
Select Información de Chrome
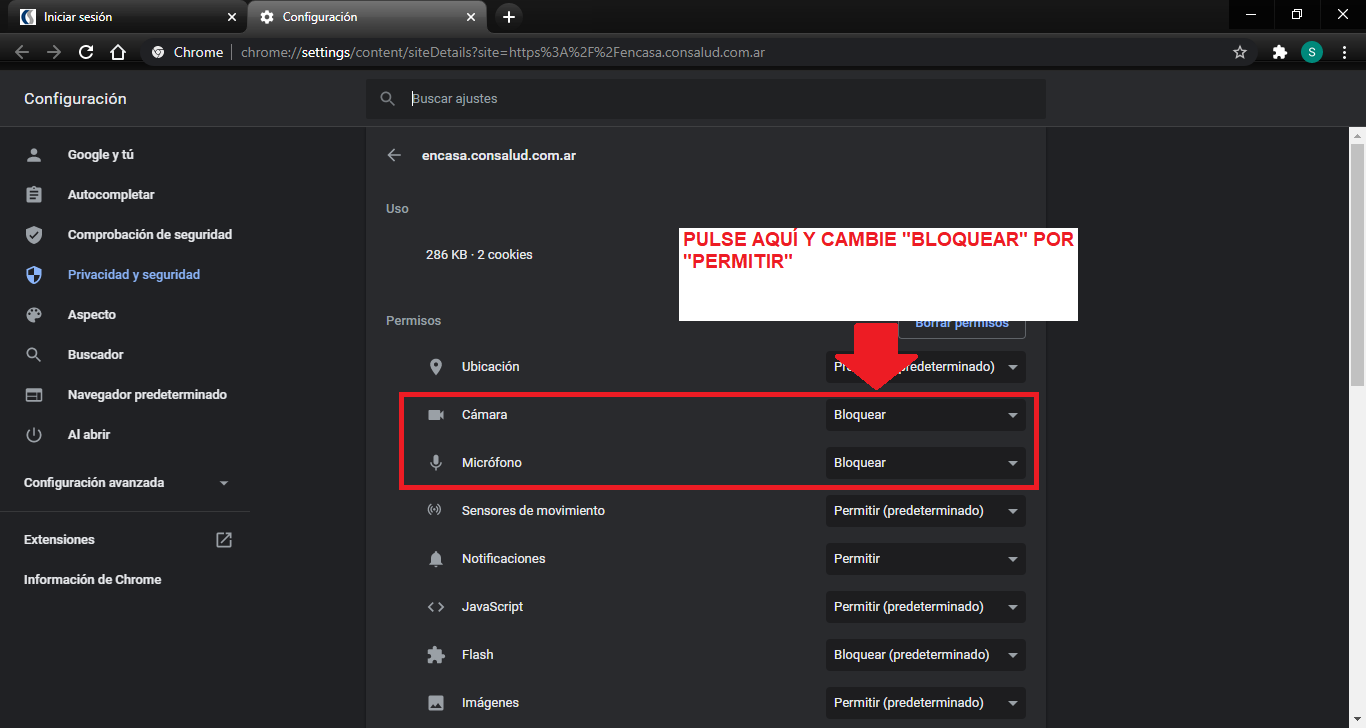coord(92,579)
